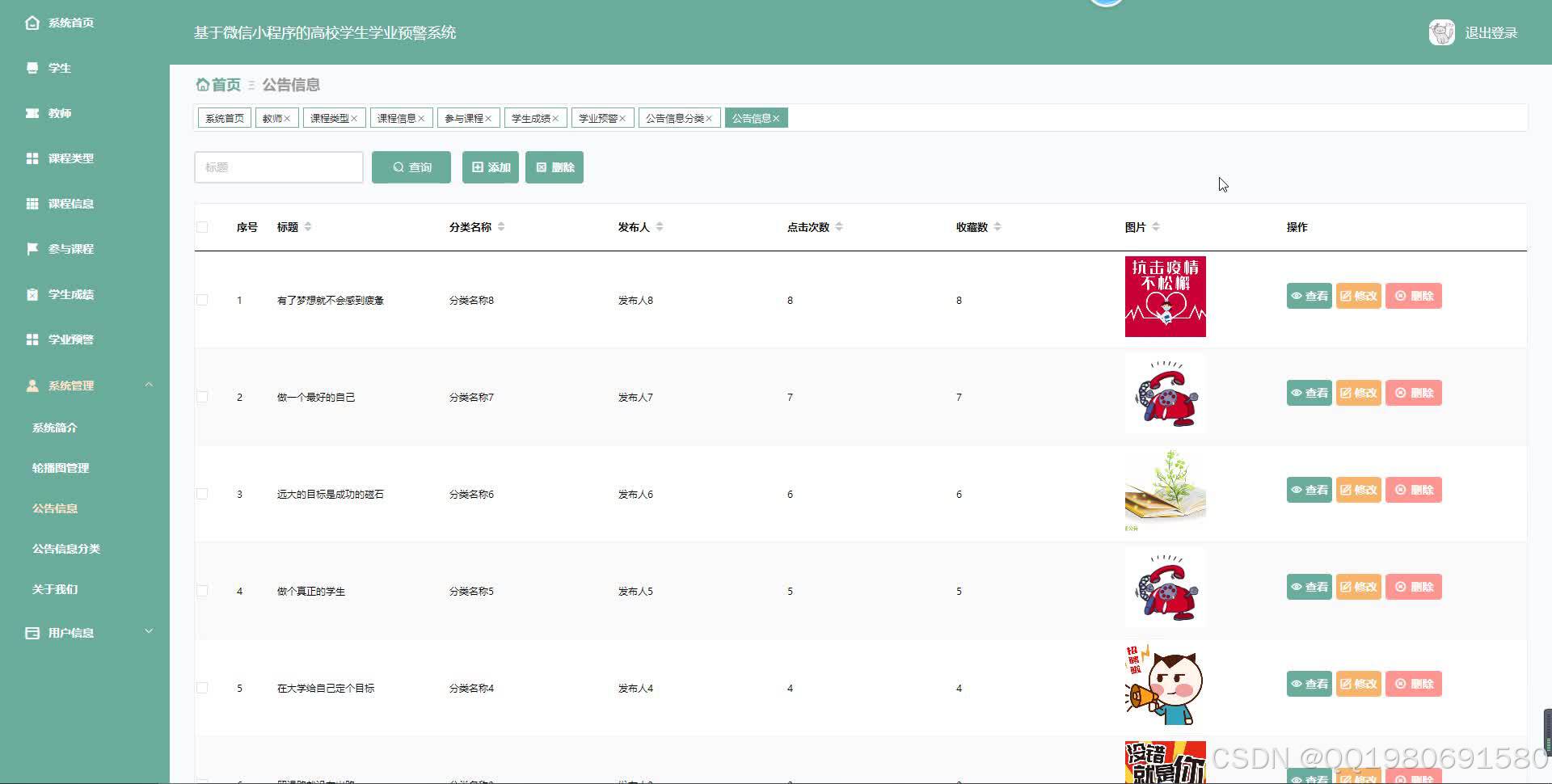Check the box for row 远大的目标是成功的磁石
This screenshot has width=1552, height=784.
[x=202, y=494]
